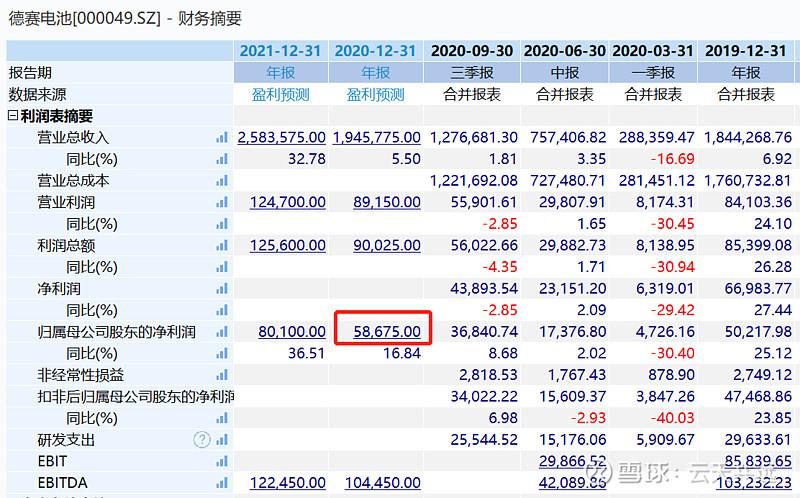Click 盈利预测 under 2020-12-31
This screenshot has width=800, height=498.
tap(376, 95)
